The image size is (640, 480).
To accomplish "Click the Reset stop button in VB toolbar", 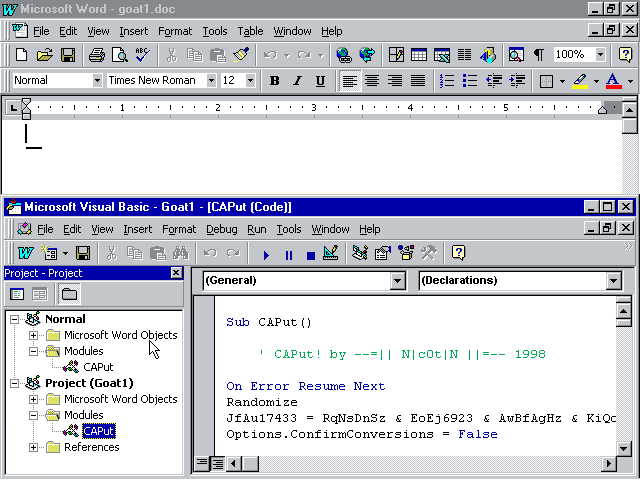I will point(311,255).
